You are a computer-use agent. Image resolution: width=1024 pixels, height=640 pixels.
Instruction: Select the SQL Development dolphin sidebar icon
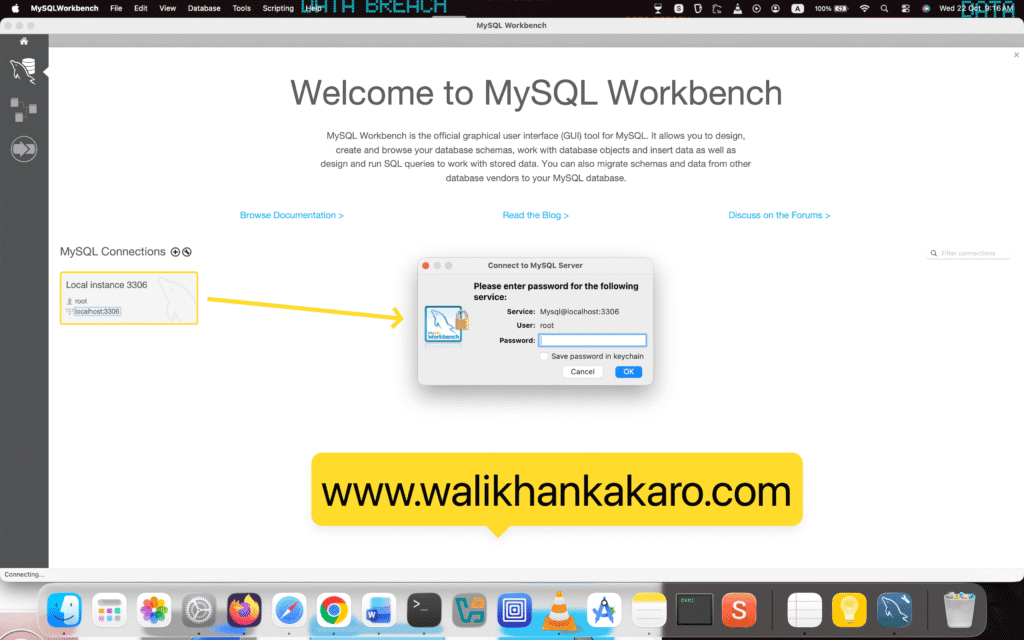pyautogui.click(x=24, y=70)
